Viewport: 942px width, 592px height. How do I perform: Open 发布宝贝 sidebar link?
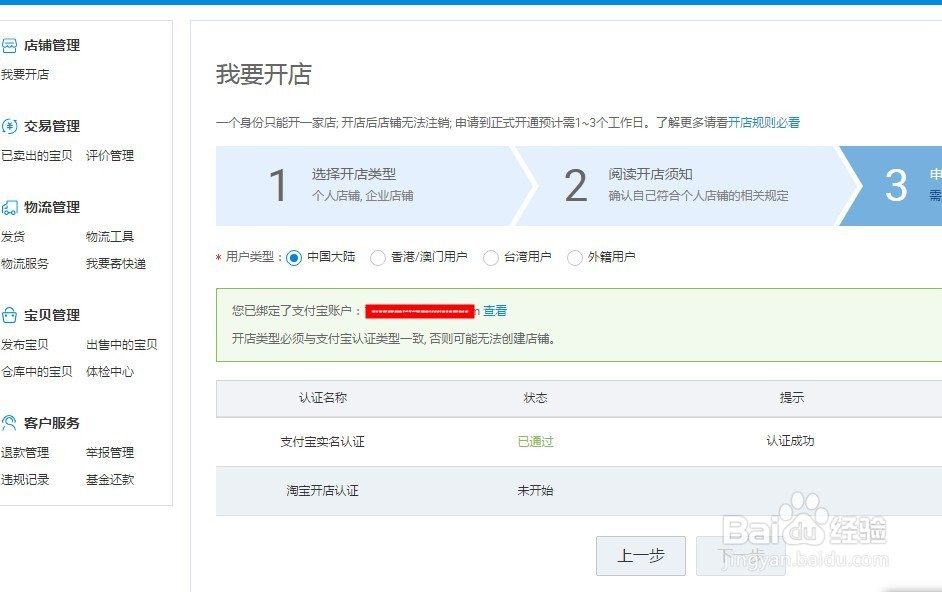click(25, 345)
